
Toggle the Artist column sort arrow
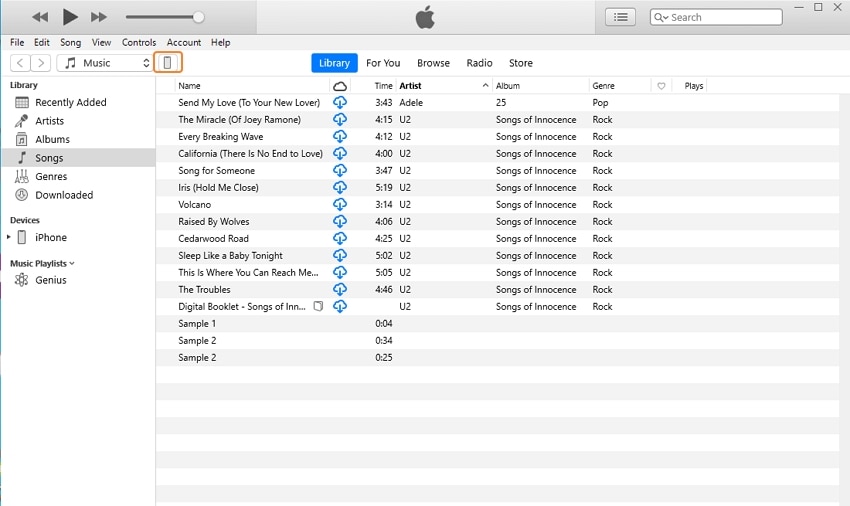[x=485, y=86]
